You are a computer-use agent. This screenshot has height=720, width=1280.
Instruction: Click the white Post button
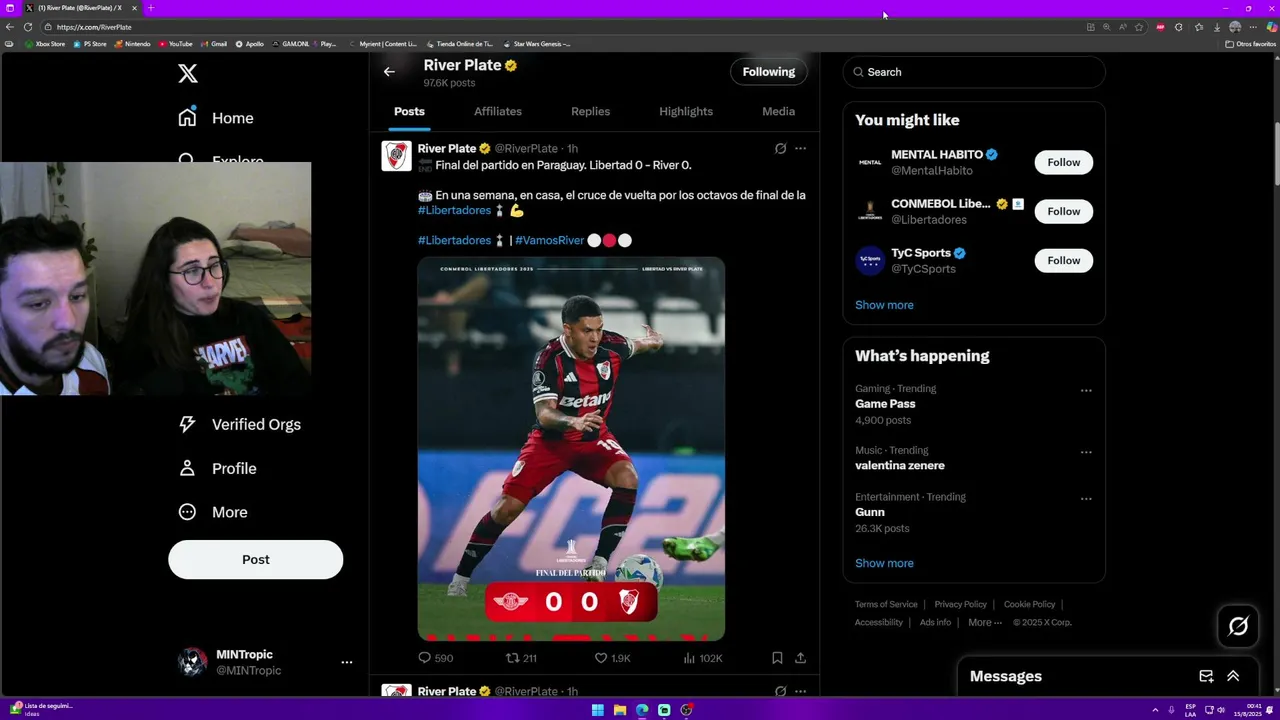pyautogui.click(x=255, y=559)
